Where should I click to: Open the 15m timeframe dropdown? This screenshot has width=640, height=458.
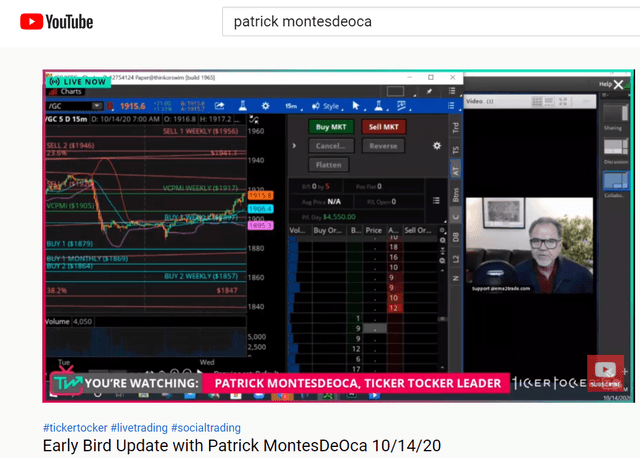coord(293,106)
